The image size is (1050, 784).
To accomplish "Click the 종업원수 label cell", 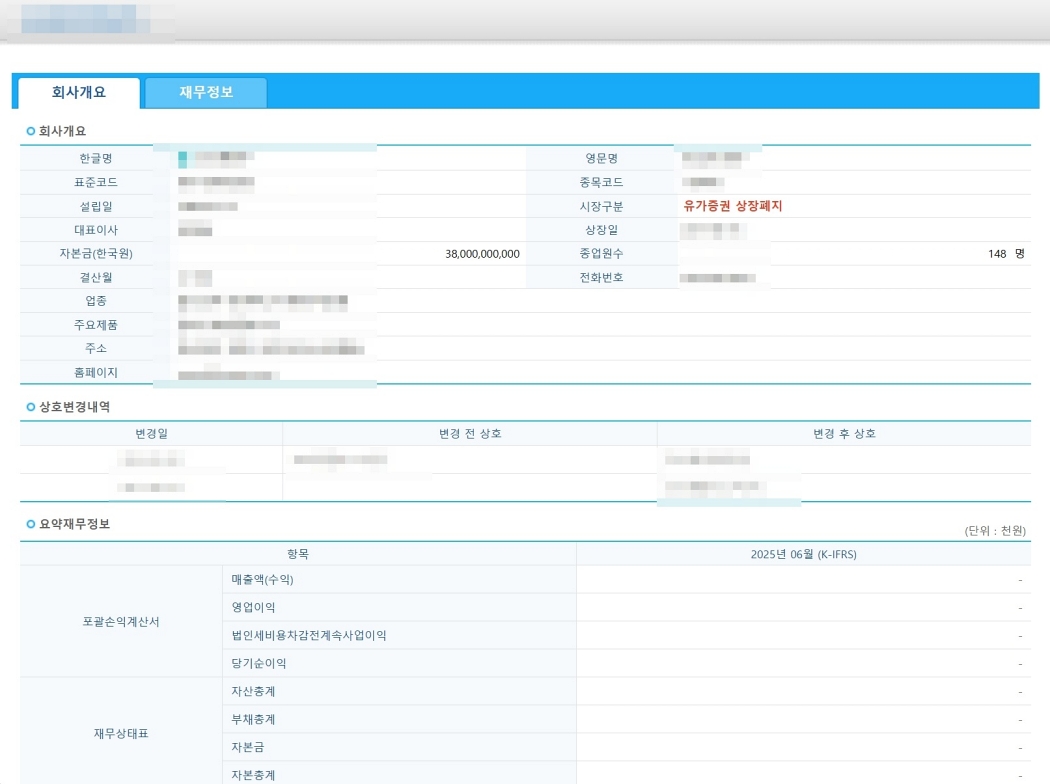I will (x=601, y=254).
